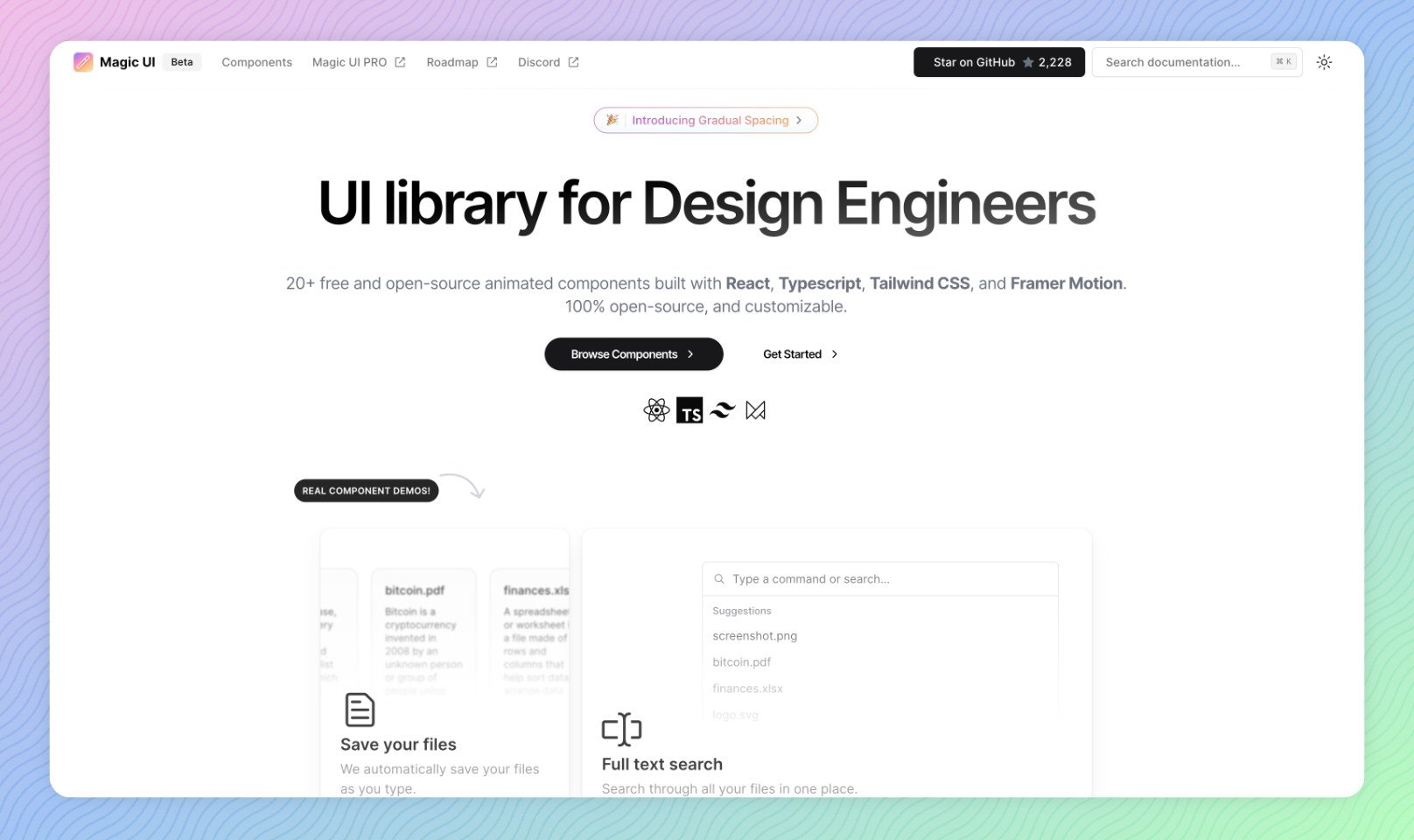This screenshot has height=840, width=1414.
Task: Click the TypeScript TS logo icon
Action: pyautogui.click(x=689, y=410)
